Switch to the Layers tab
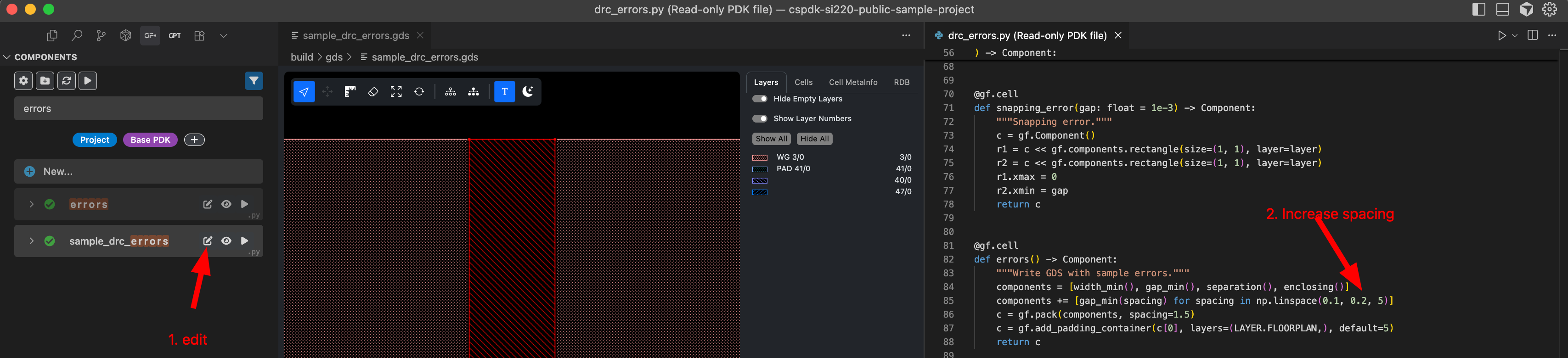 (766, 82)
